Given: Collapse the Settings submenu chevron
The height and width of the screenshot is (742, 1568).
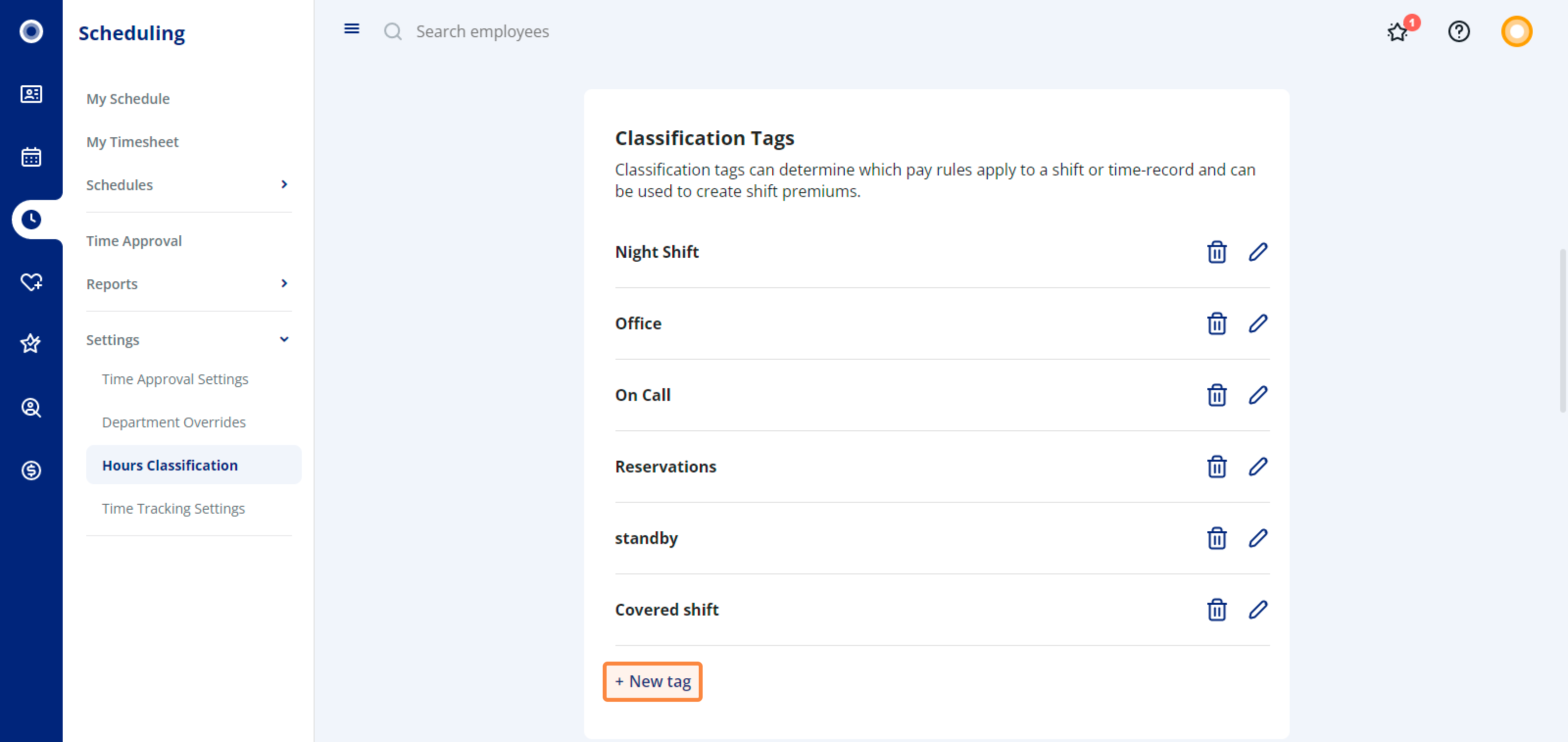Looking at the screenshot, I should (x=284, y=339).
